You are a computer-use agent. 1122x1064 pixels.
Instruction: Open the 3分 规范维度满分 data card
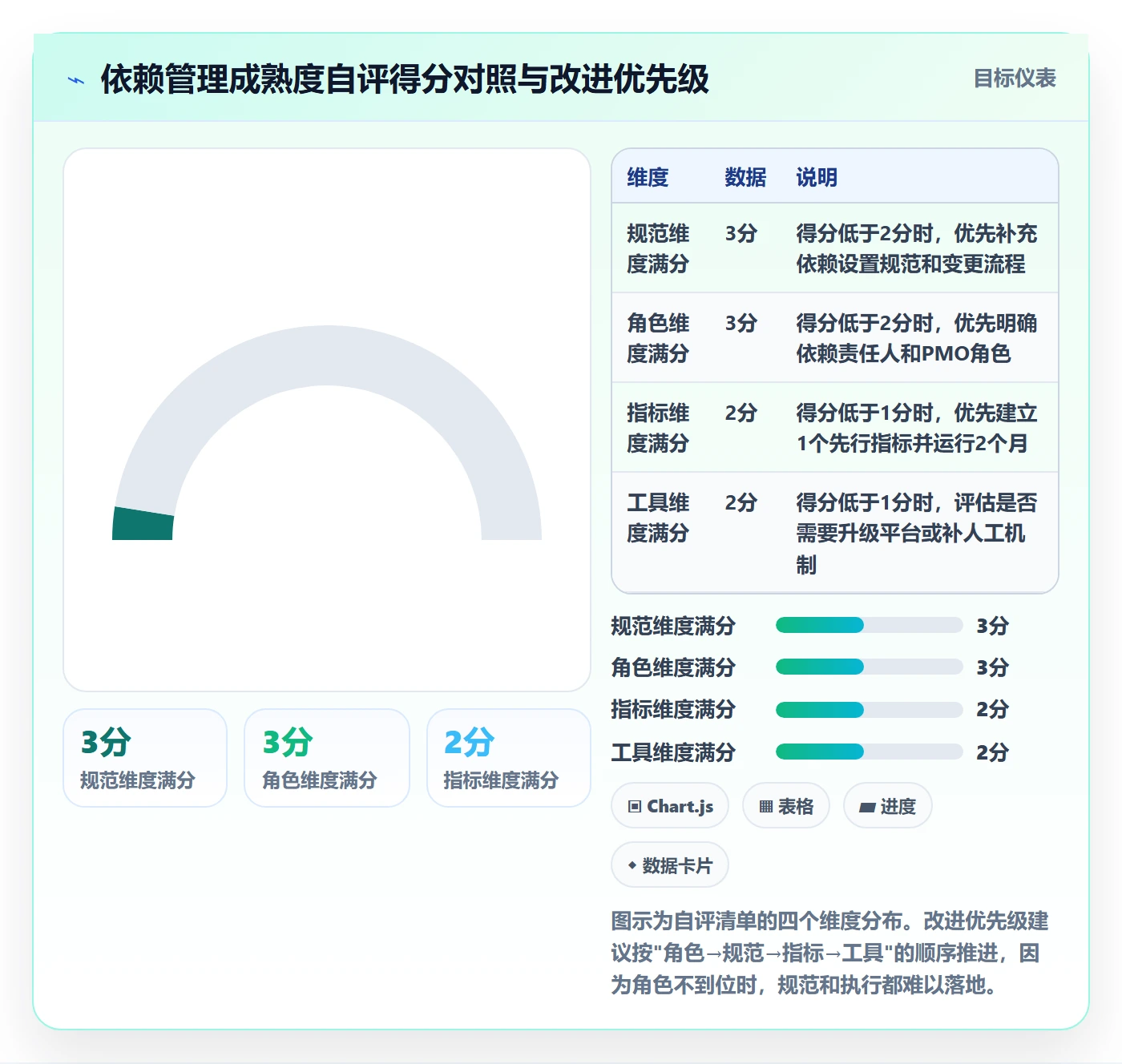145,758
